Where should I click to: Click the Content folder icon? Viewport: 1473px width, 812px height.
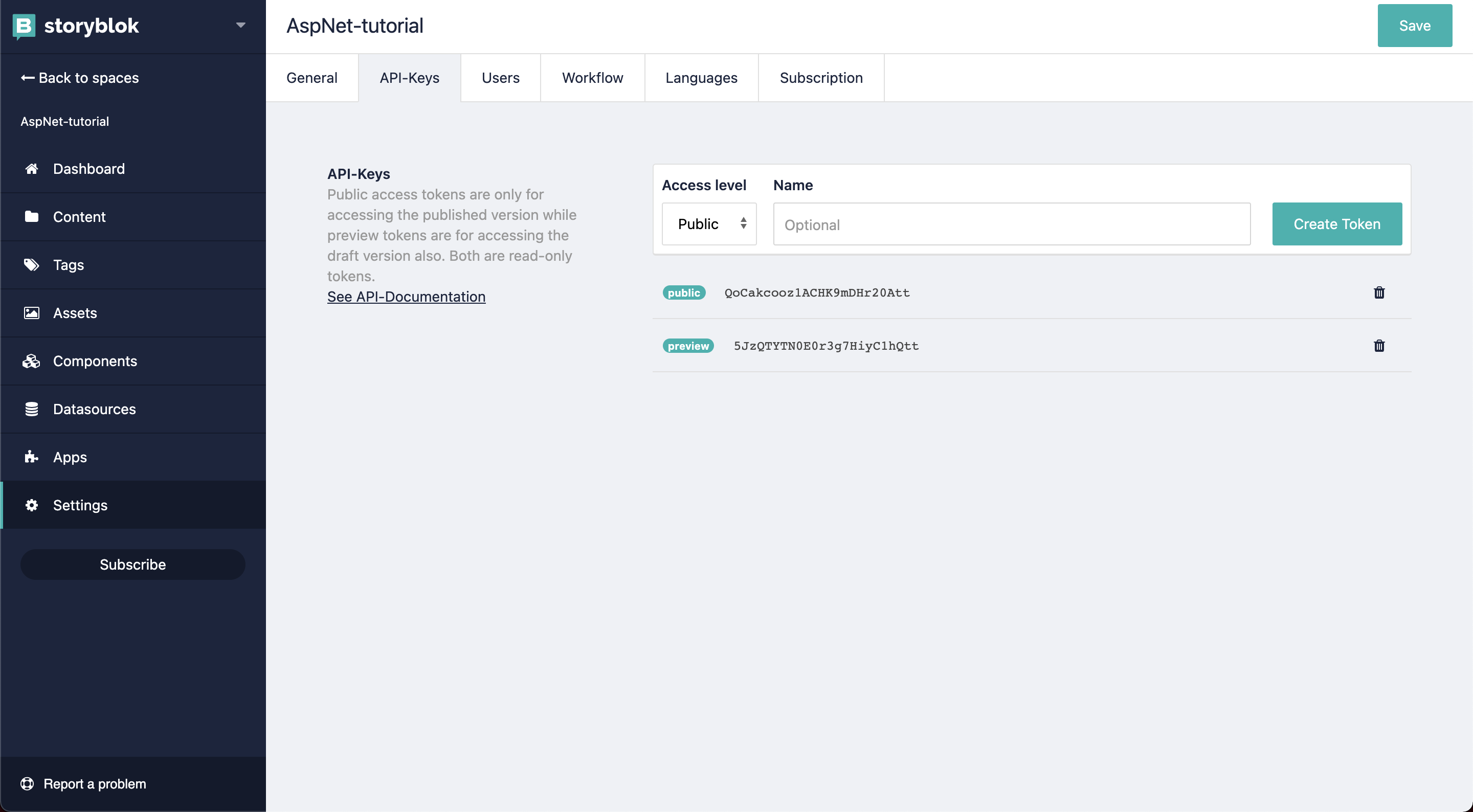point(31,217)
